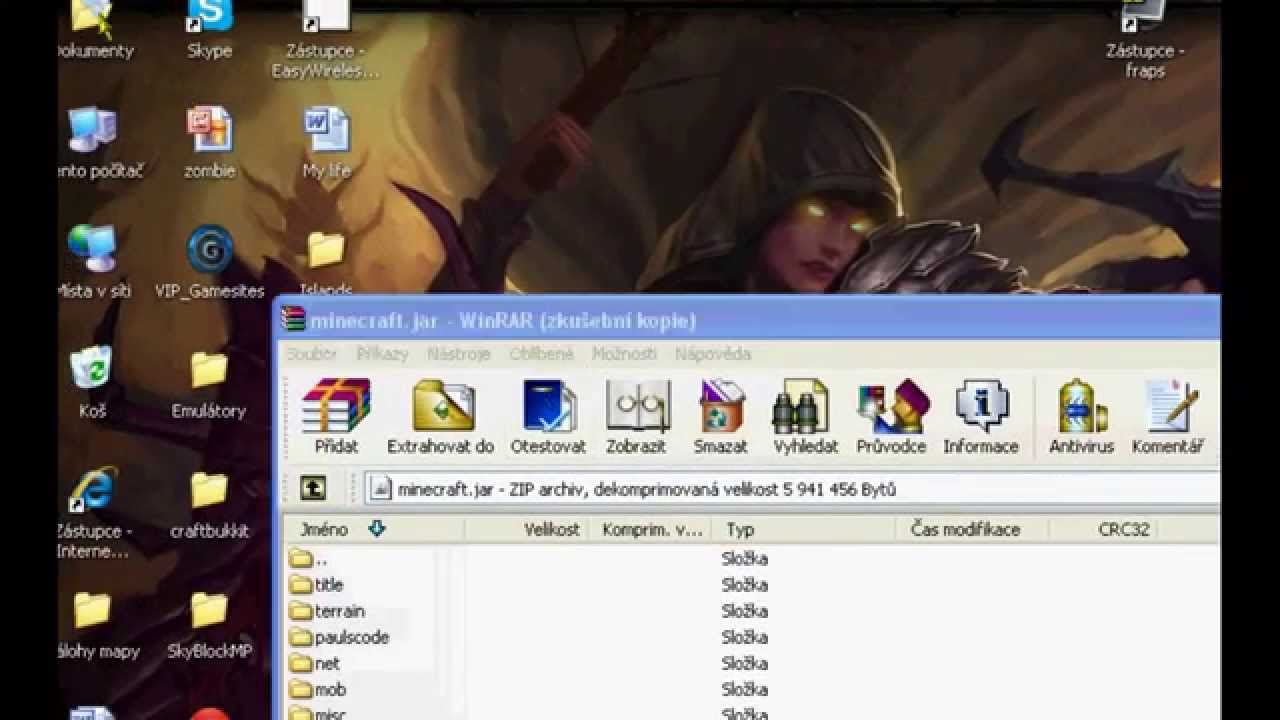Click the Antivirus toolbar icon

[1081, 417]
